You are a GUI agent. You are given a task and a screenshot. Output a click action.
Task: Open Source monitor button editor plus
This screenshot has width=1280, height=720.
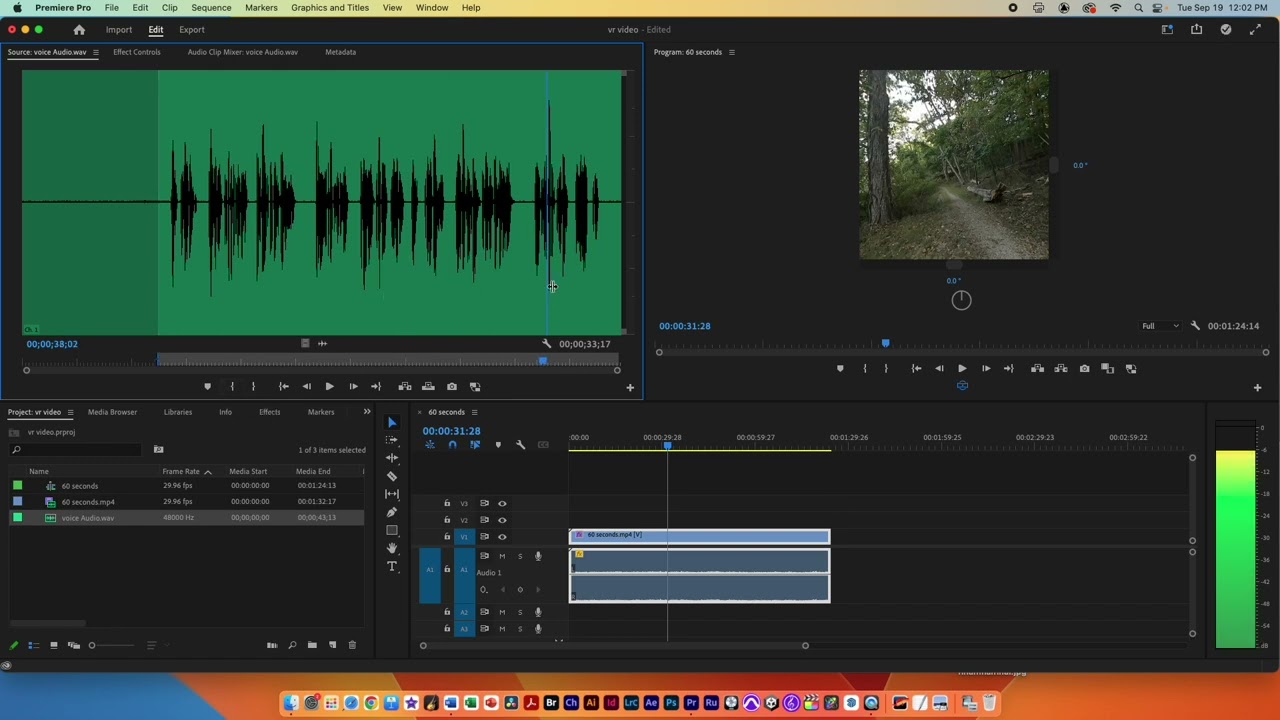pyautogui.click(x=630, y=387)
